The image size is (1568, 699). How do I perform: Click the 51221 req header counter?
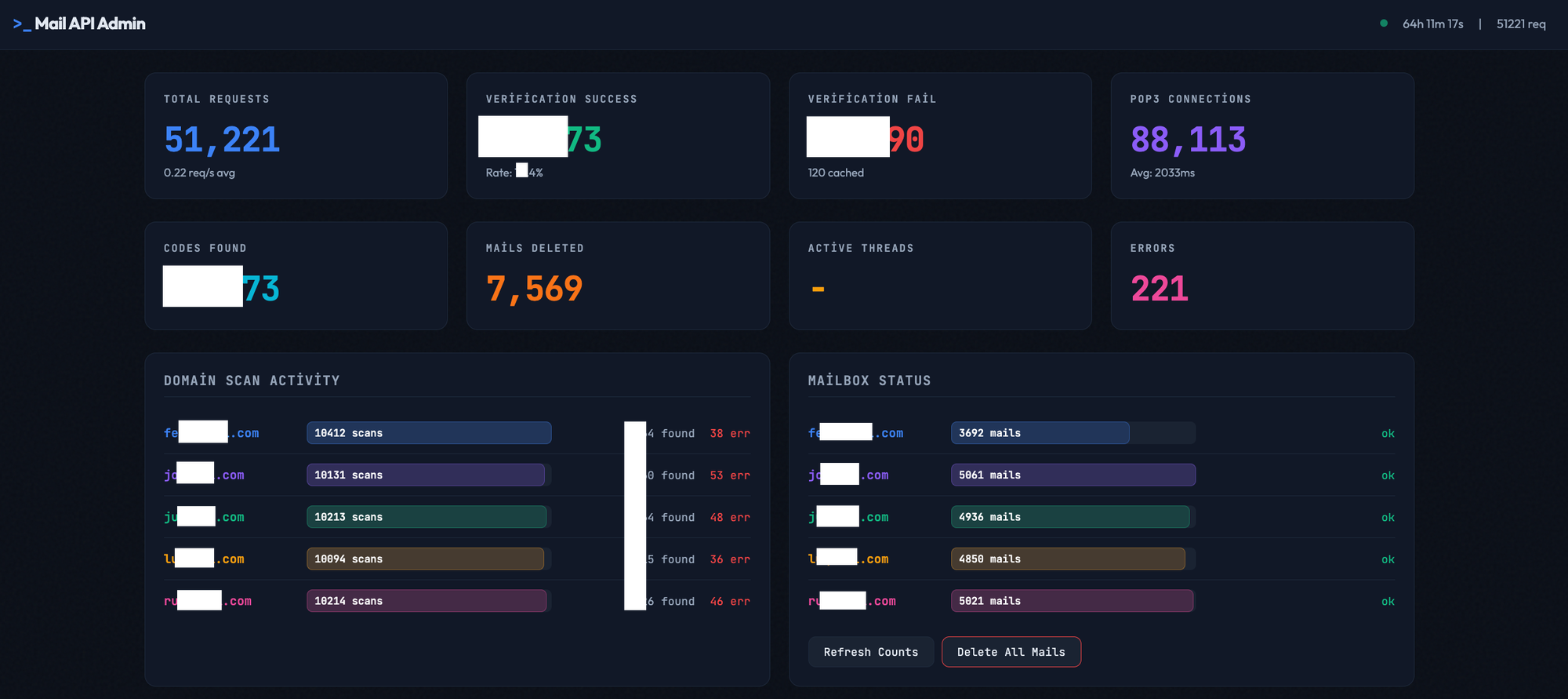(1520, 24)
